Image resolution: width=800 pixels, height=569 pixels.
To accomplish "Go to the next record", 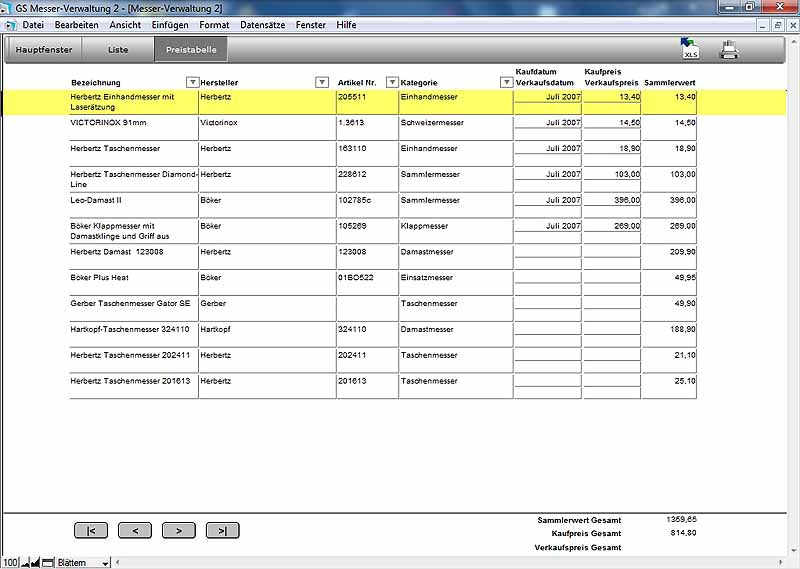I will pos(179,531).
